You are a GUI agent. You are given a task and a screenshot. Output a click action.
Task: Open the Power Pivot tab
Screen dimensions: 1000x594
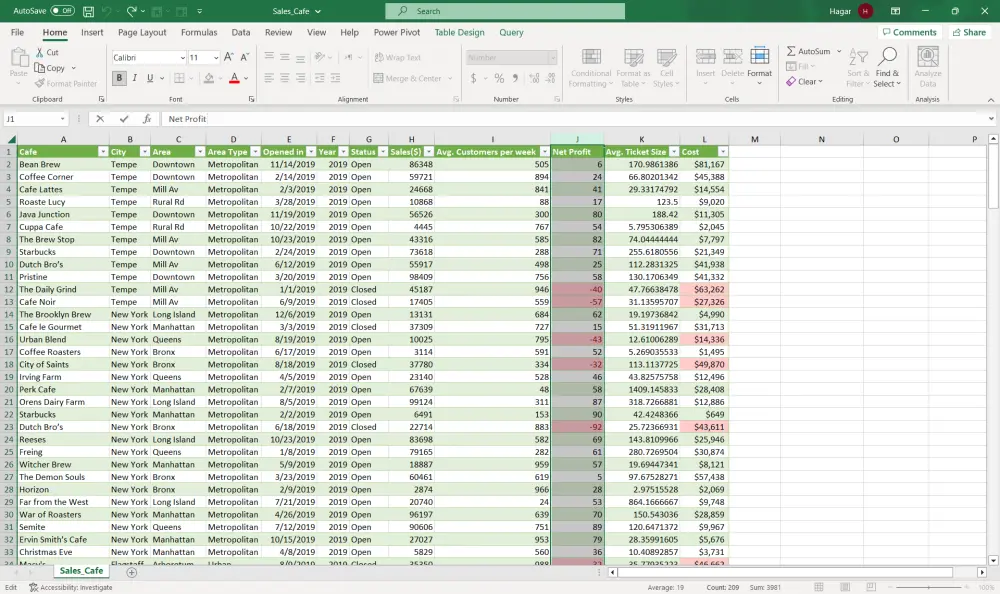click(x=397, y=33)
